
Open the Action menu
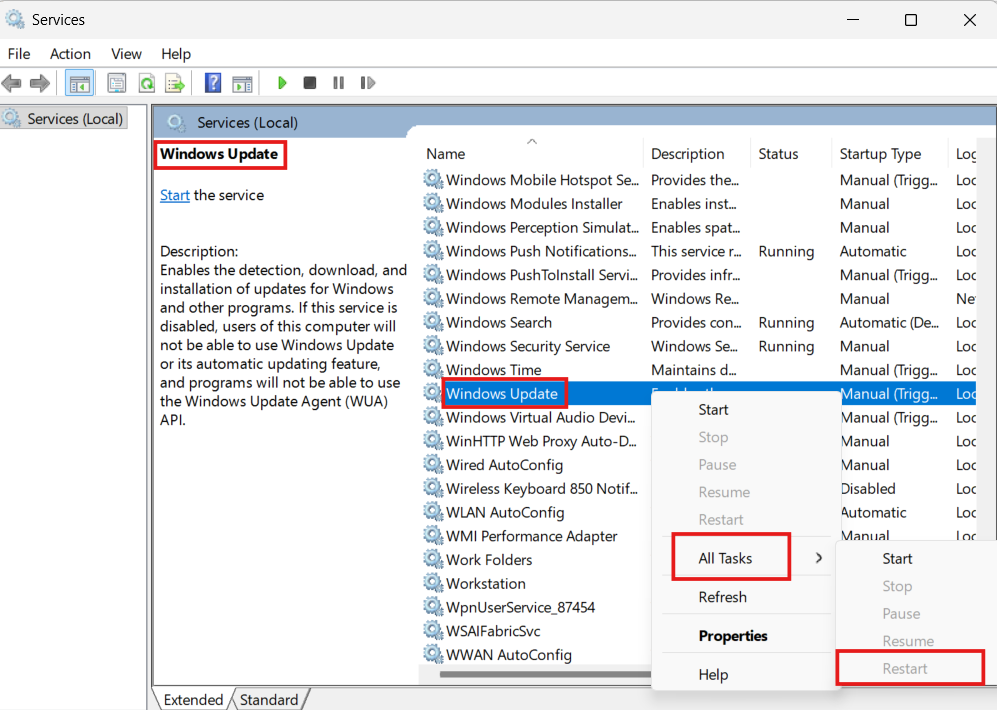71,54
